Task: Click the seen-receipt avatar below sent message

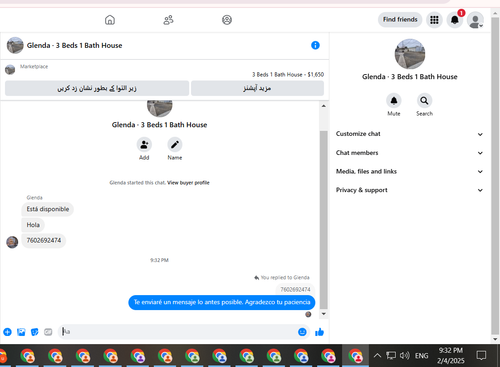Action: (x=308, y=314)
